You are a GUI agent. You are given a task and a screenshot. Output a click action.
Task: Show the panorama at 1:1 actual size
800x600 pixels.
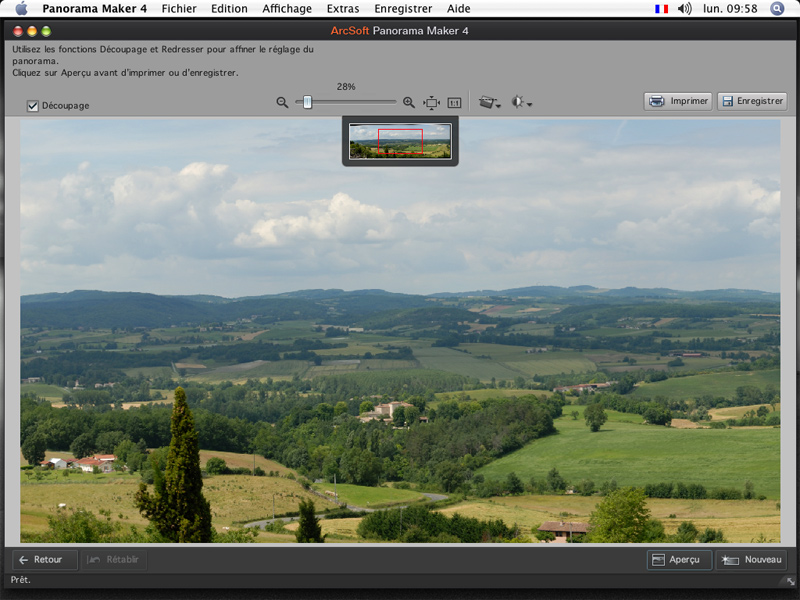(454, 103)
